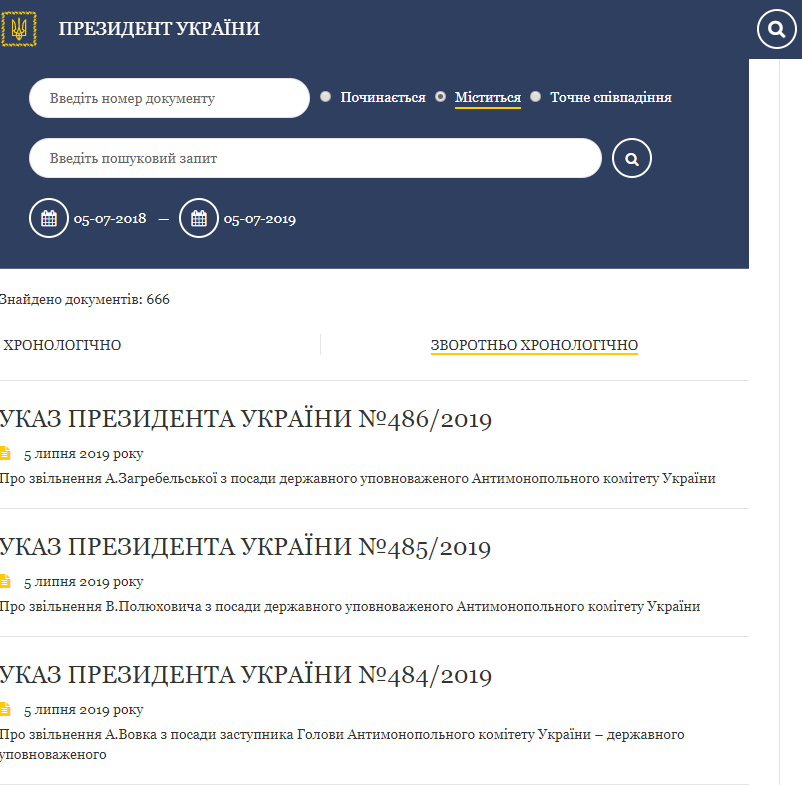Screen dimensions: 802x785
Task: Open decree 'Указ Президента України №486/2019'
Action: (246, 419)
